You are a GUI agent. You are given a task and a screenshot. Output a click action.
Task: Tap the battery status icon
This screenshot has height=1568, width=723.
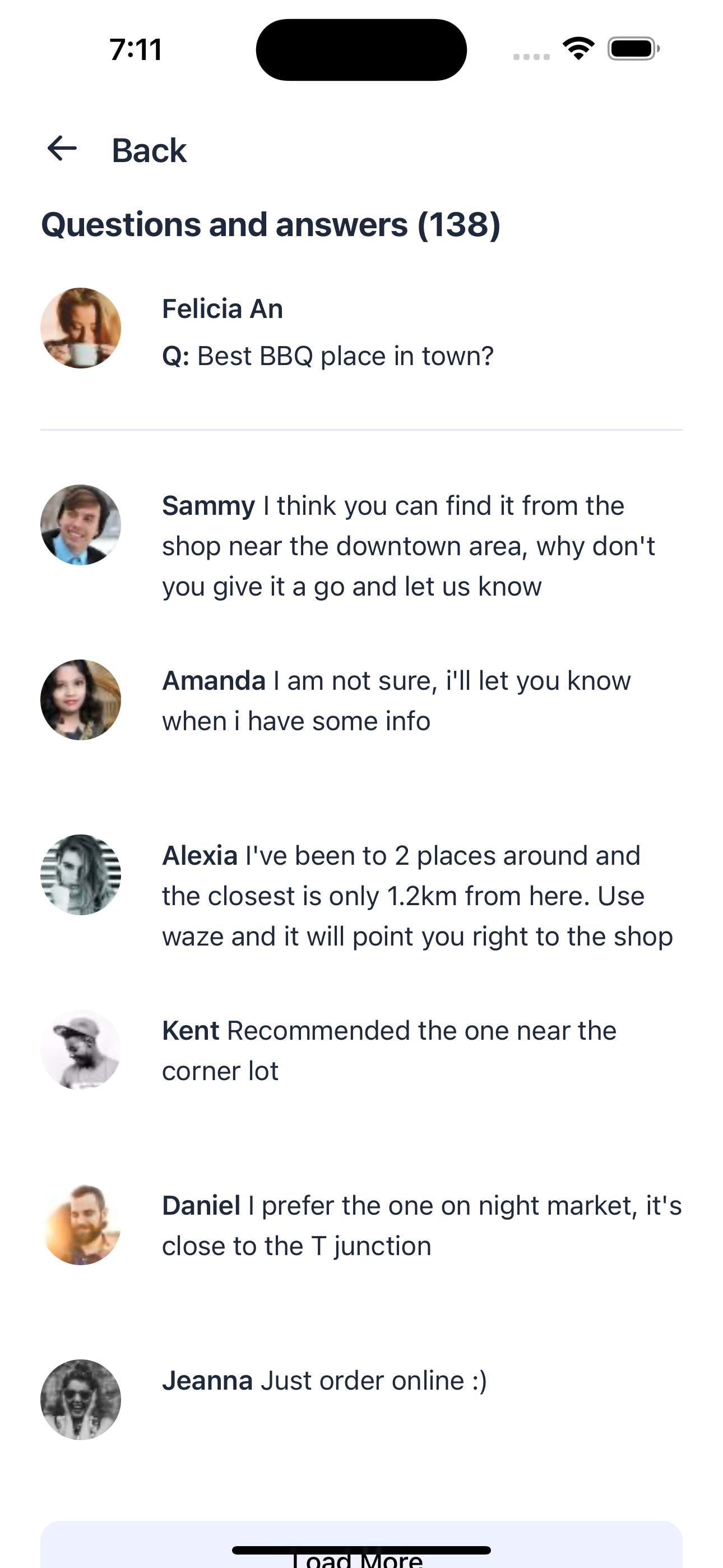tap(633, 49)
